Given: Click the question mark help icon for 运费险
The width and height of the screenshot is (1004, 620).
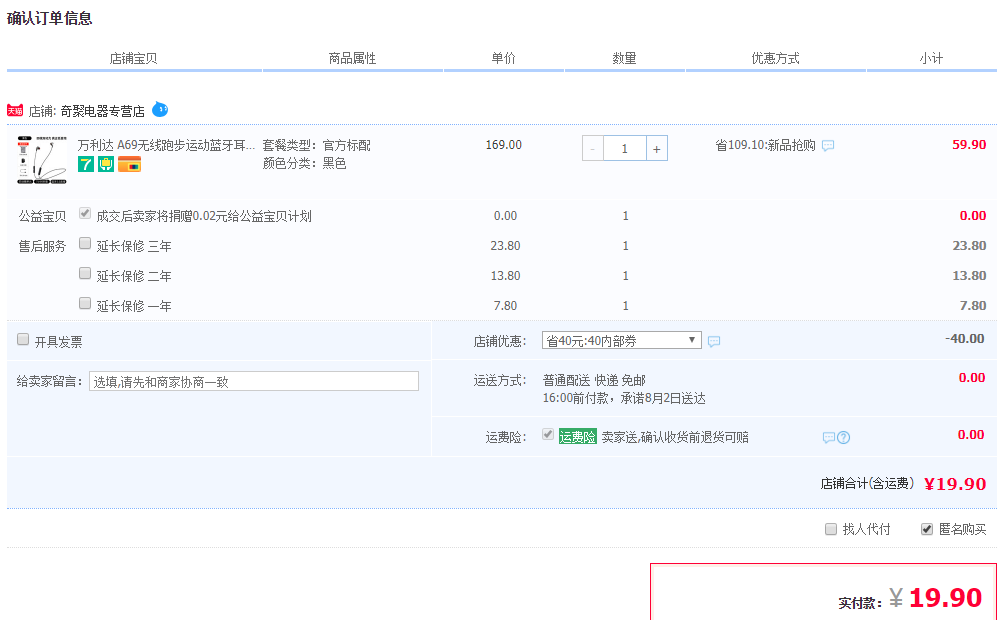Looking at the screenshot, I should pyautogui.click(x=844, y=437).
